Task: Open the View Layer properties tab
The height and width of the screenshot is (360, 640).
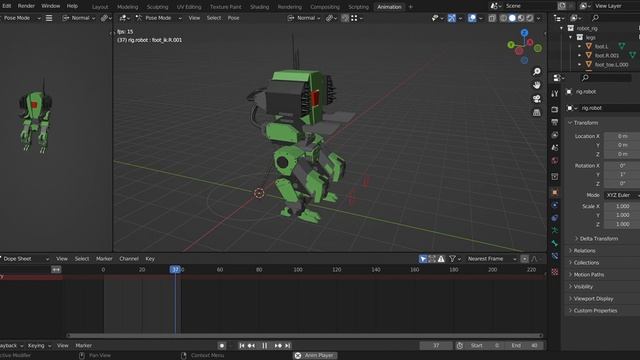Action: (555, 135)
